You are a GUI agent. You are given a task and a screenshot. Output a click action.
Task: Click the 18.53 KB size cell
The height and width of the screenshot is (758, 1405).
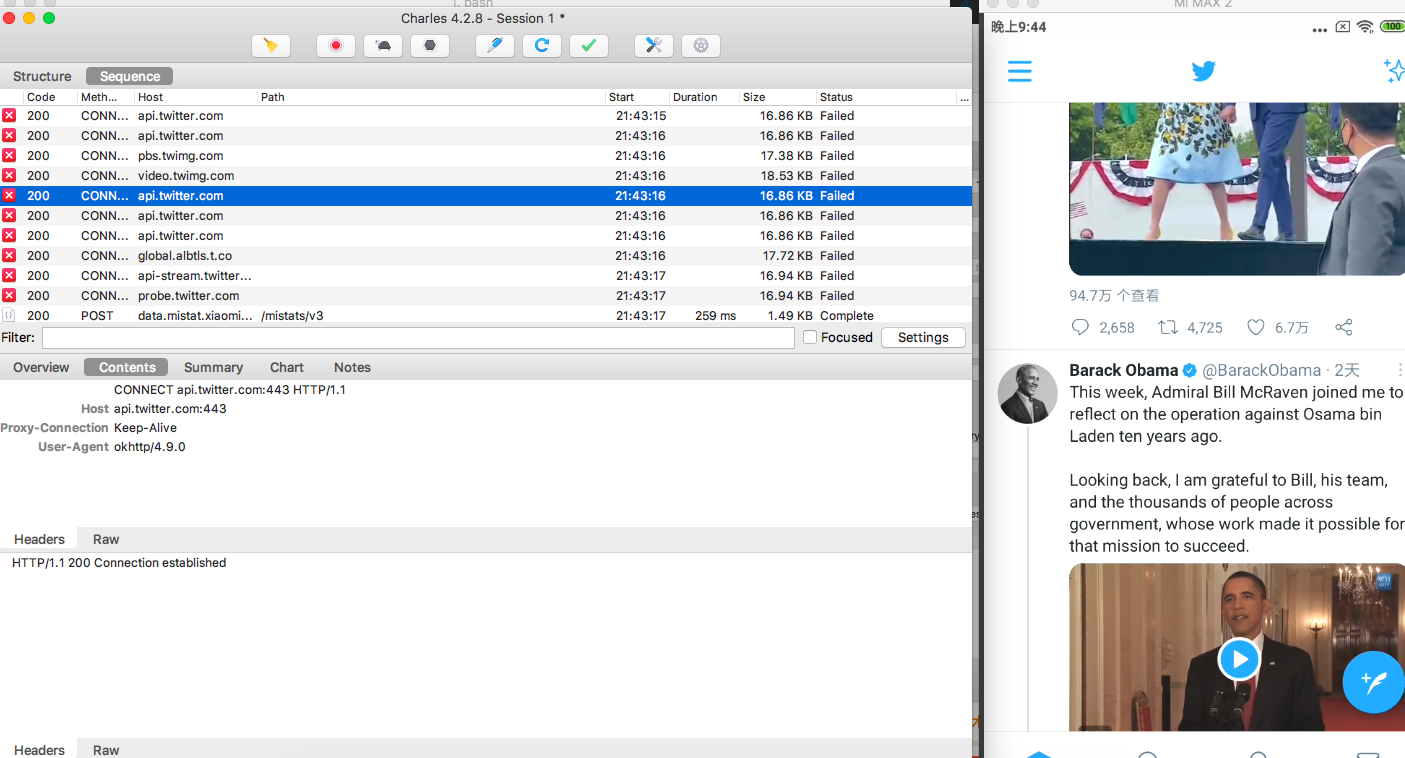click(786, 175)
